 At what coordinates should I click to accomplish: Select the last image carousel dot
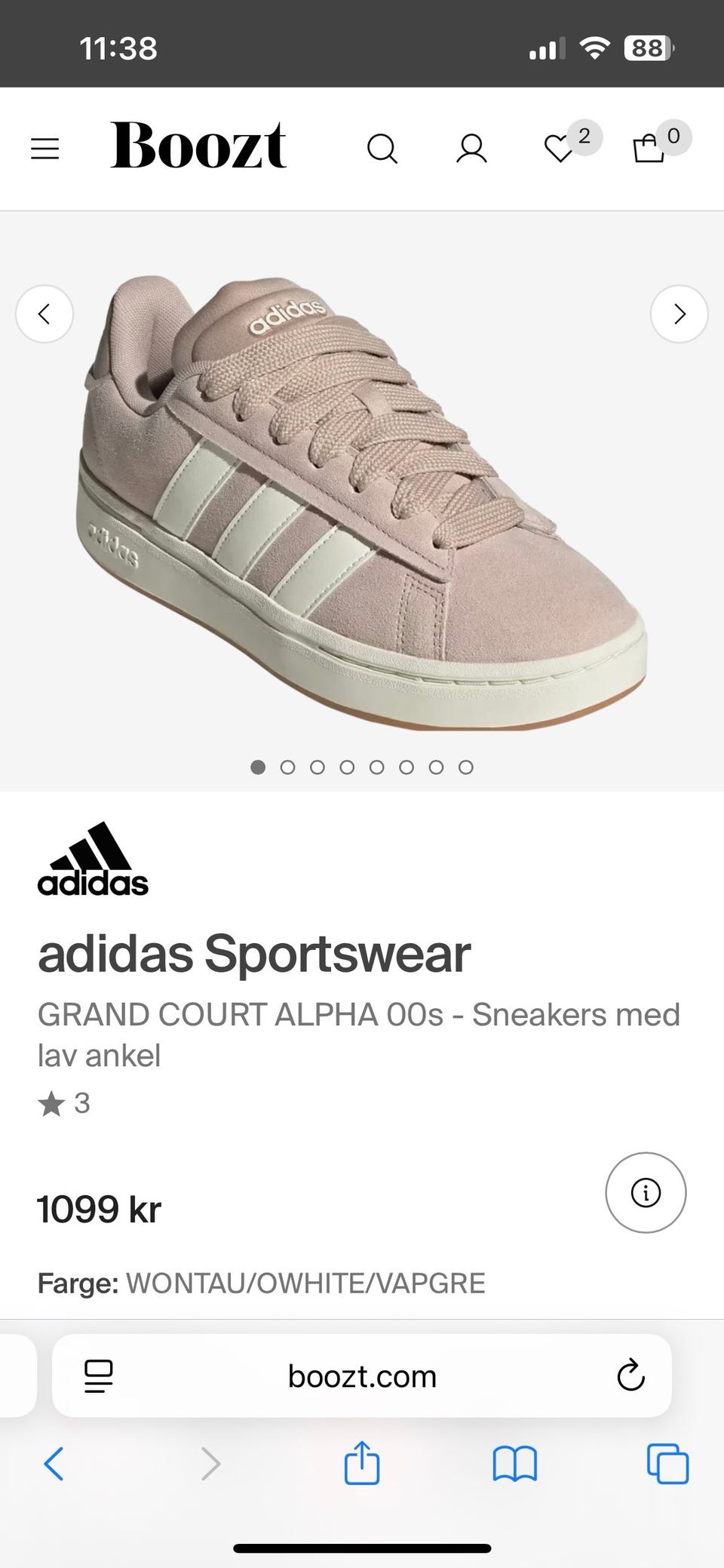tap(466, 767)
